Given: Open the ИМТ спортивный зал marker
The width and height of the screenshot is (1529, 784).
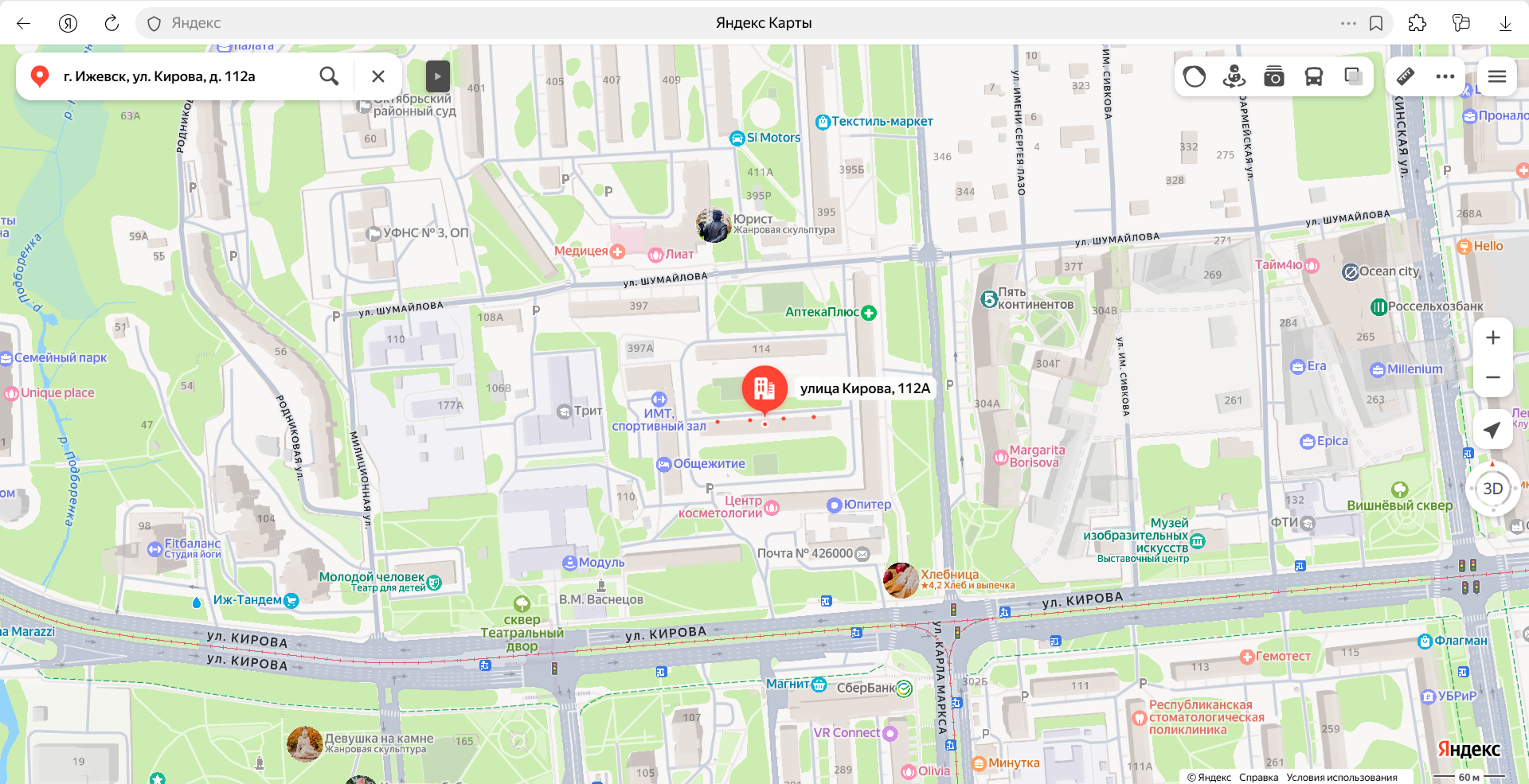Looking at the screenshot, I should (659, 400).
